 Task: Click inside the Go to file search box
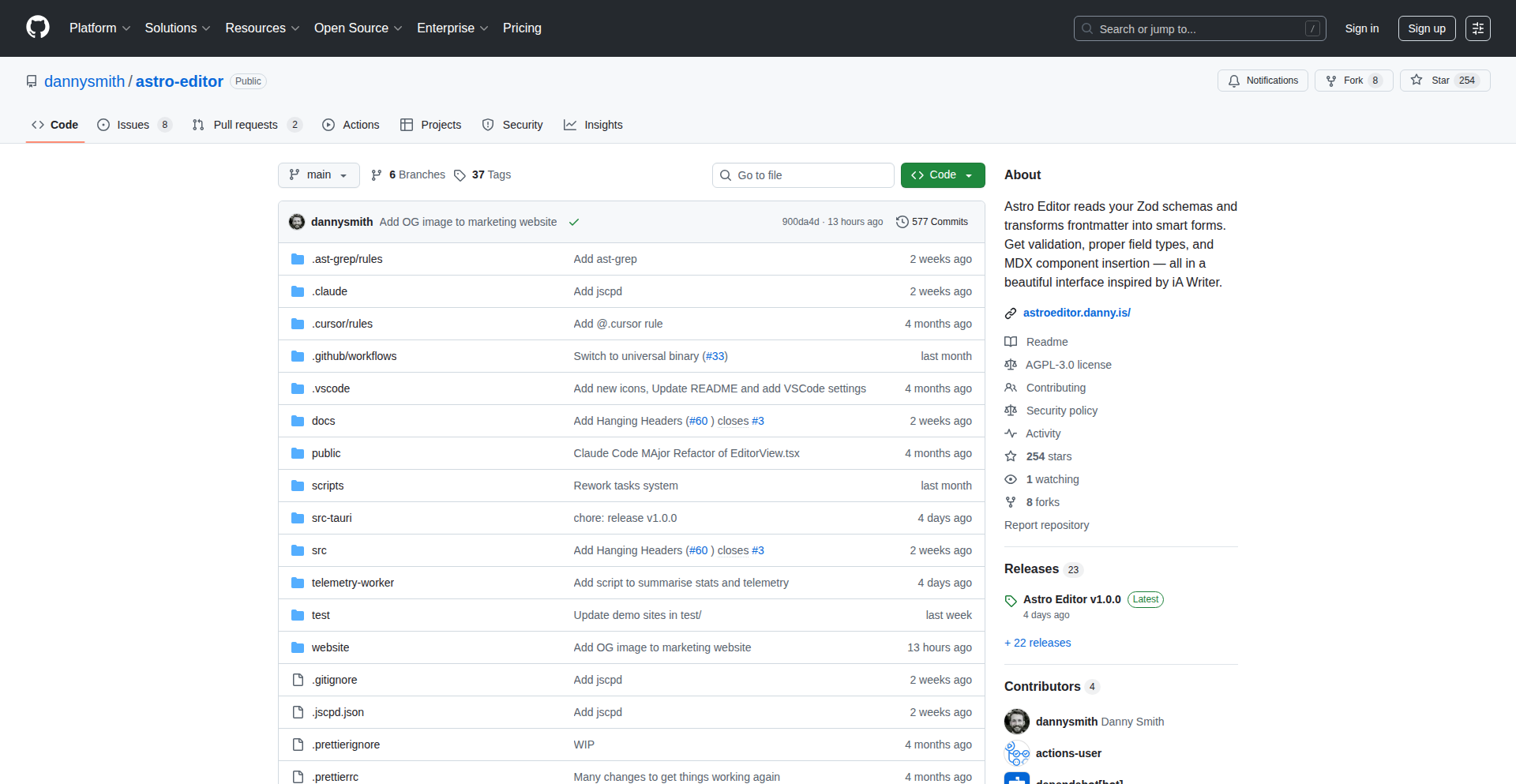(x=803, y=174)
